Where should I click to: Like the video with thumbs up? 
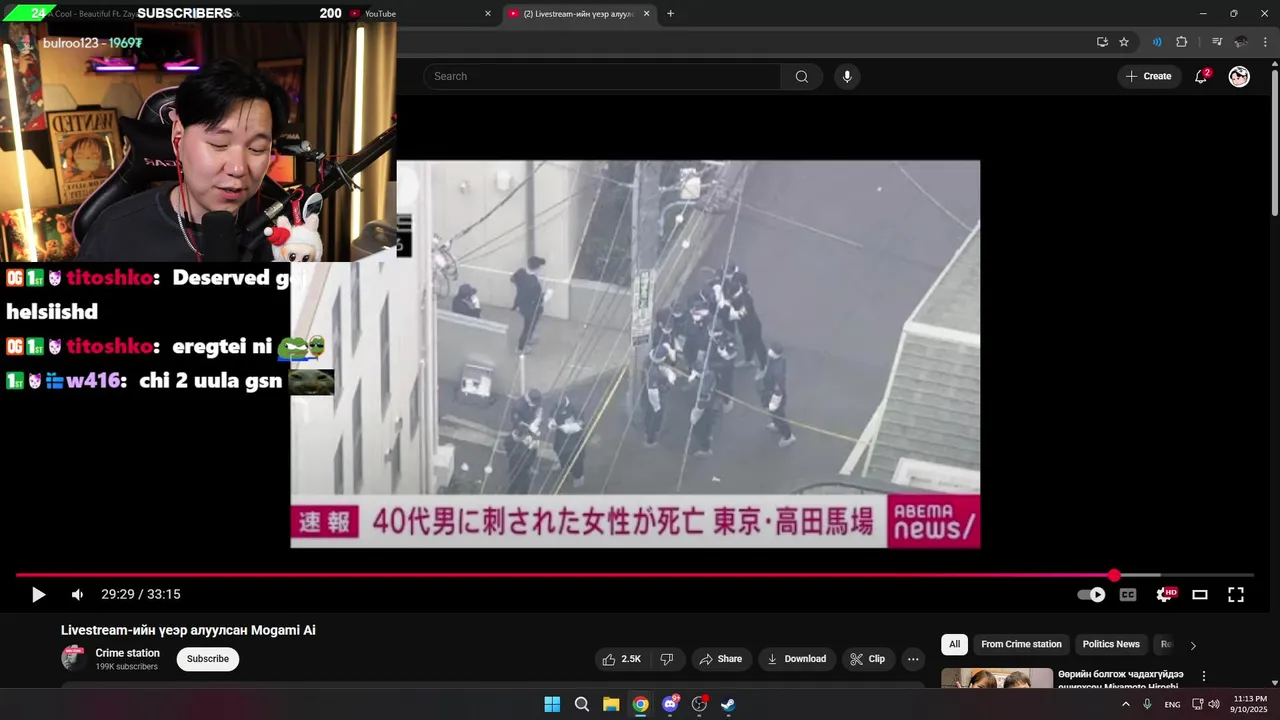(621, 659)
